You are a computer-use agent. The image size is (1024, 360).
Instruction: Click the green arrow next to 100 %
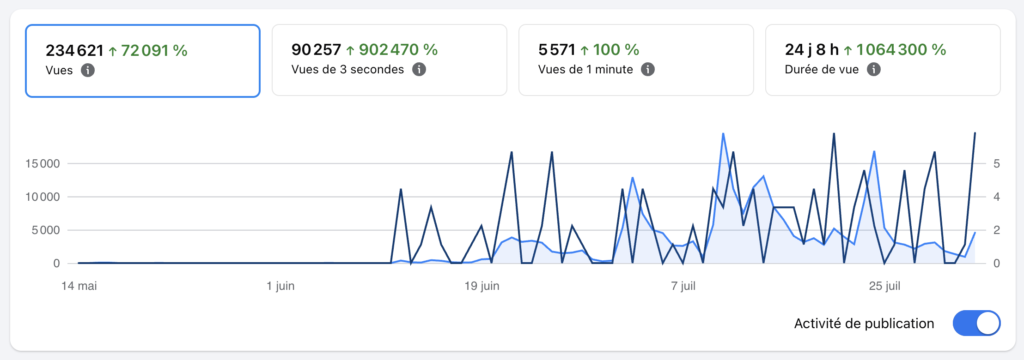click(x=583, y=50)
